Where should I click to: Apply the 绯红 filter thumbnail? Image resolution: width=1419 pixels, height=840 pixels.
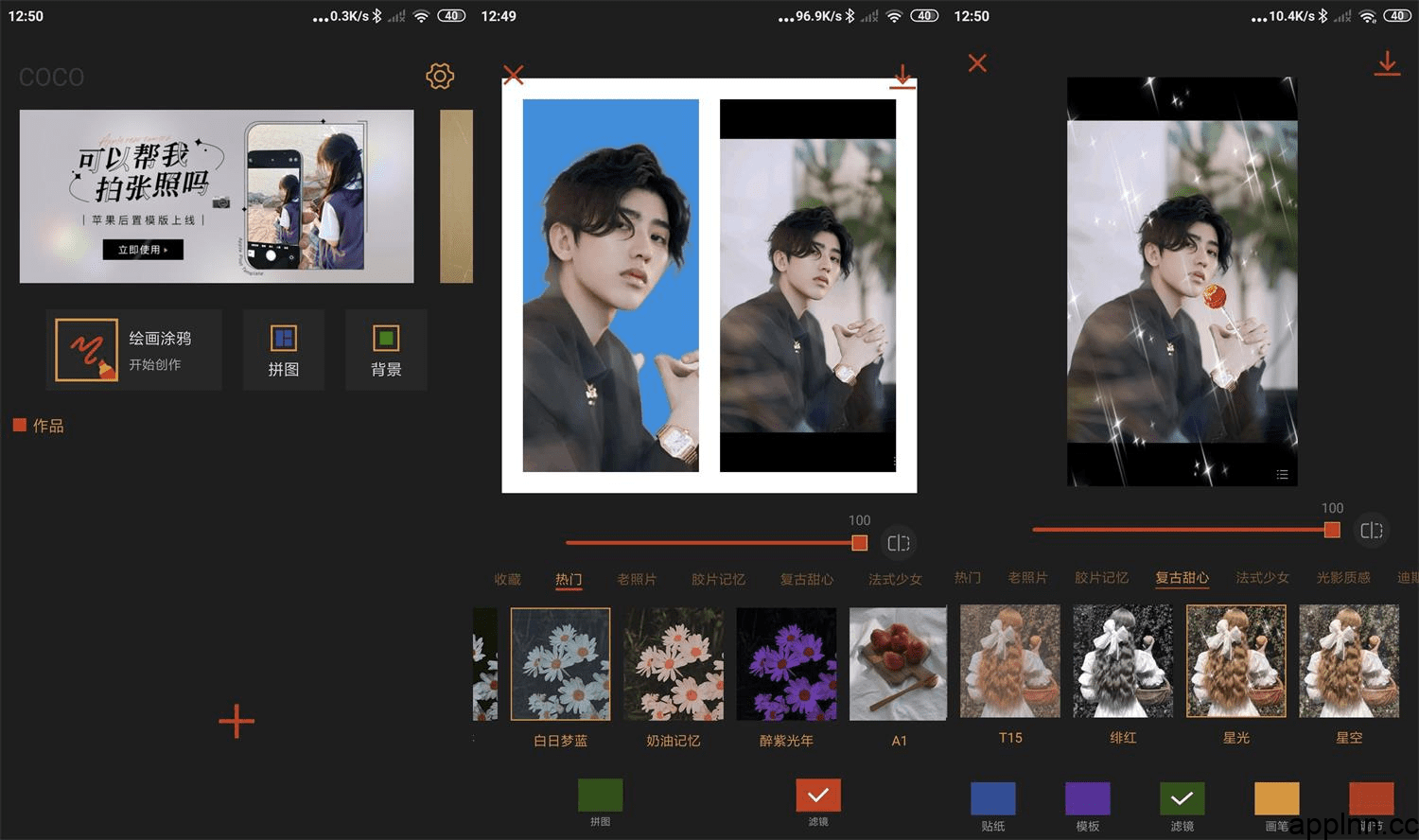(x=1123, y=662)
